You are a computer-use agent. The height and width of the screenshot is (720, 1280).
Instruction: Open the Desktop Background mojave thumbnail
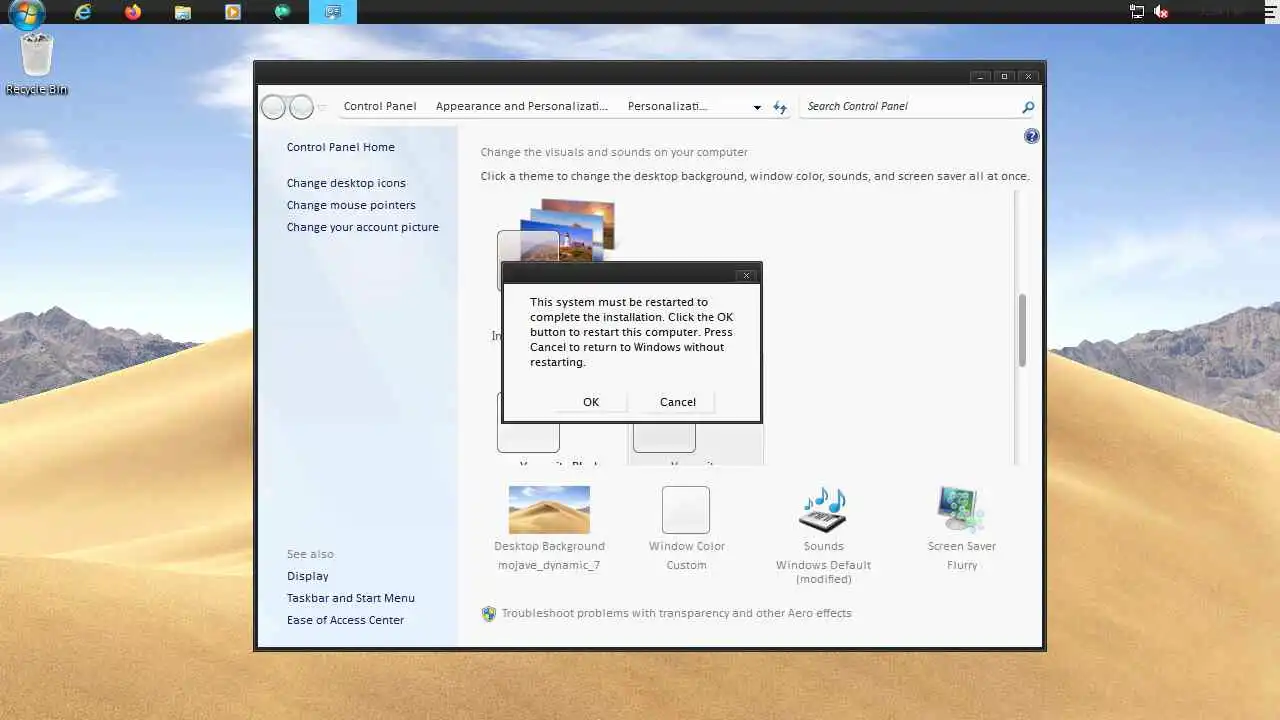pyautogui.click(x=549, y=510)
